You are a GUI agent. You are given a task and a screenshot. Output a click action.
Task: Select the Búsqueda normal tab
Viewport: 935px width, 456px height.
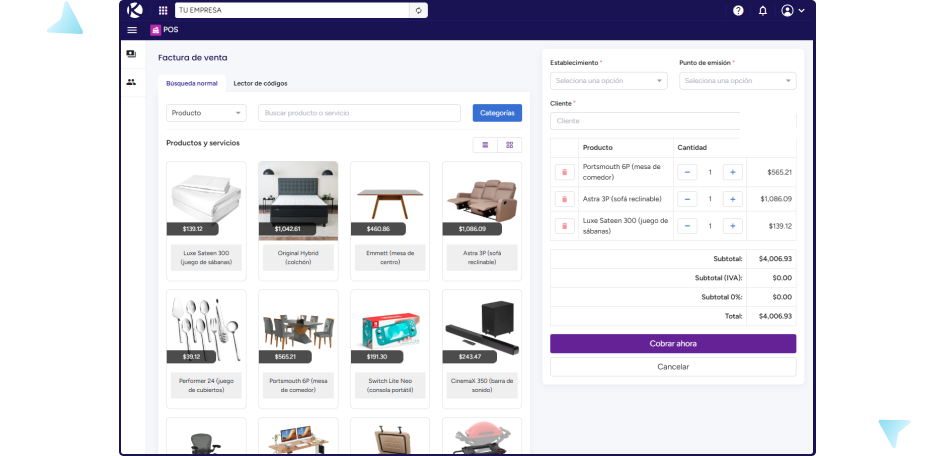[191, 83]
